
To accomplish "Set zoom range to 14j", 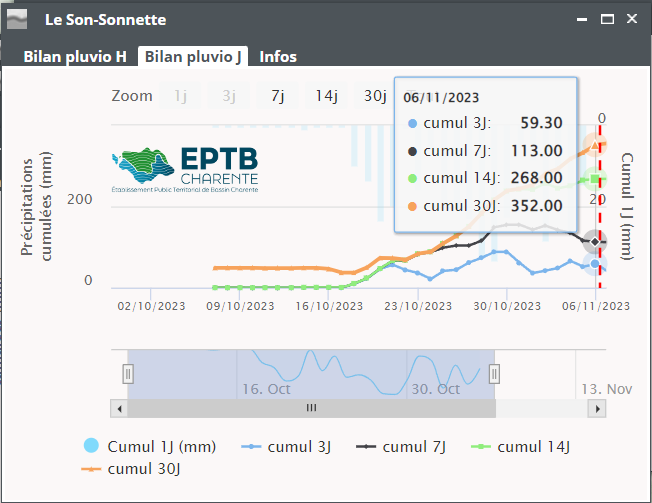I will click(326, 96).
